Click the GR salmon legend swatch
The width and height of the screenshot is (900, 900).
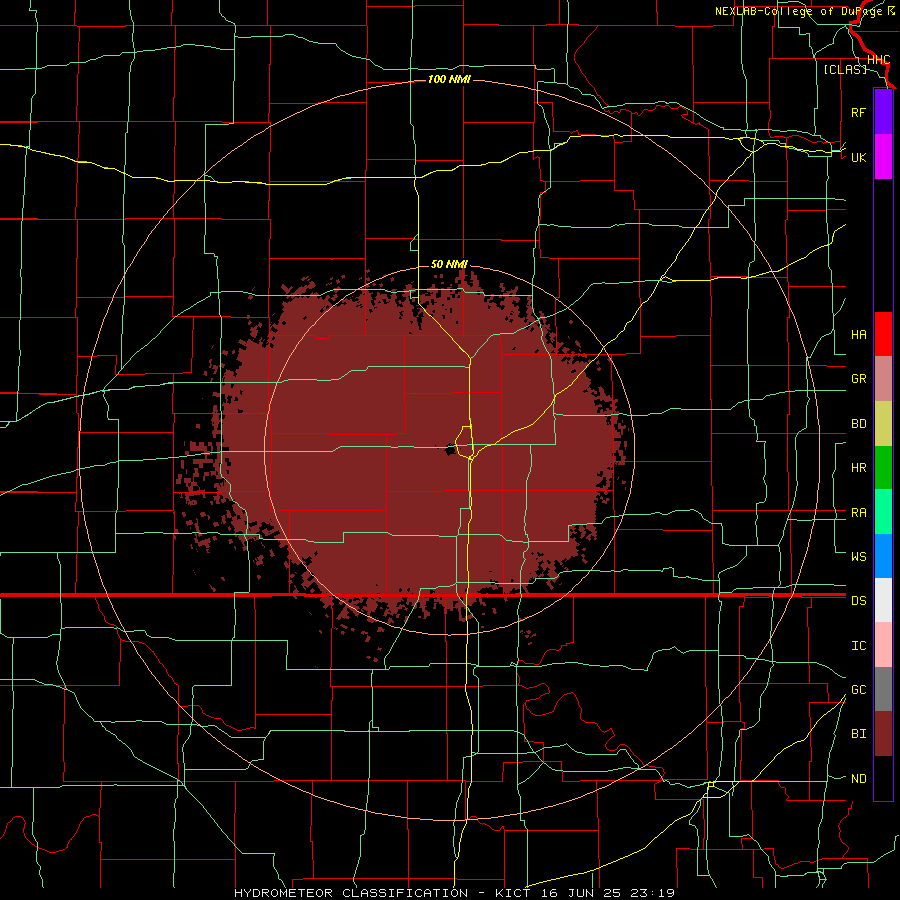[883, 379]
